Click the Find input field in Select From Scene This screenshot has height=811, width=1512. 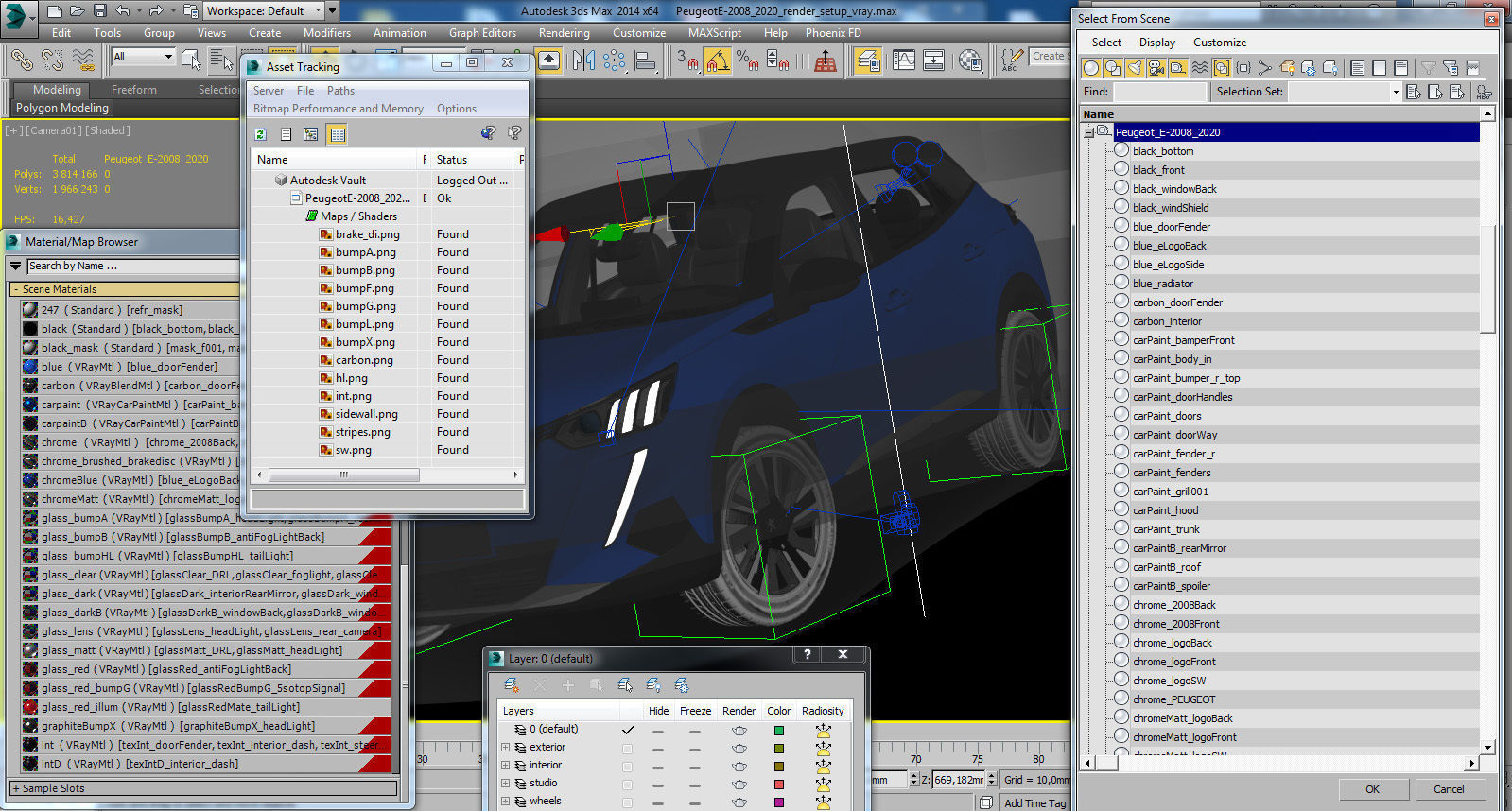pyautogui.click(x=1160, y=92)
